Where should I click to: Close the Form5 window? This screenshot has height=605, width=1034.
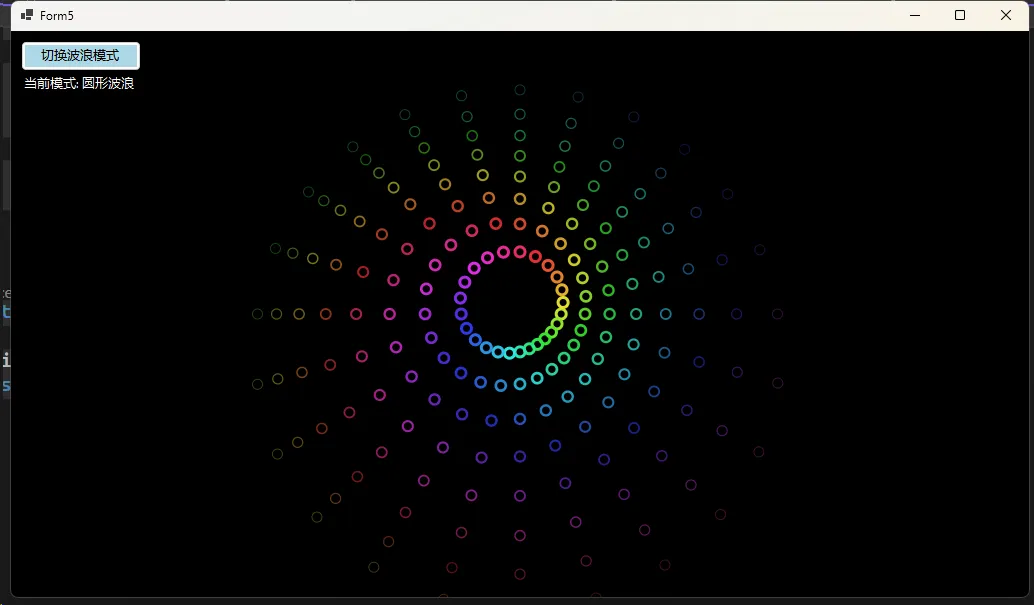pos(1006,15)
